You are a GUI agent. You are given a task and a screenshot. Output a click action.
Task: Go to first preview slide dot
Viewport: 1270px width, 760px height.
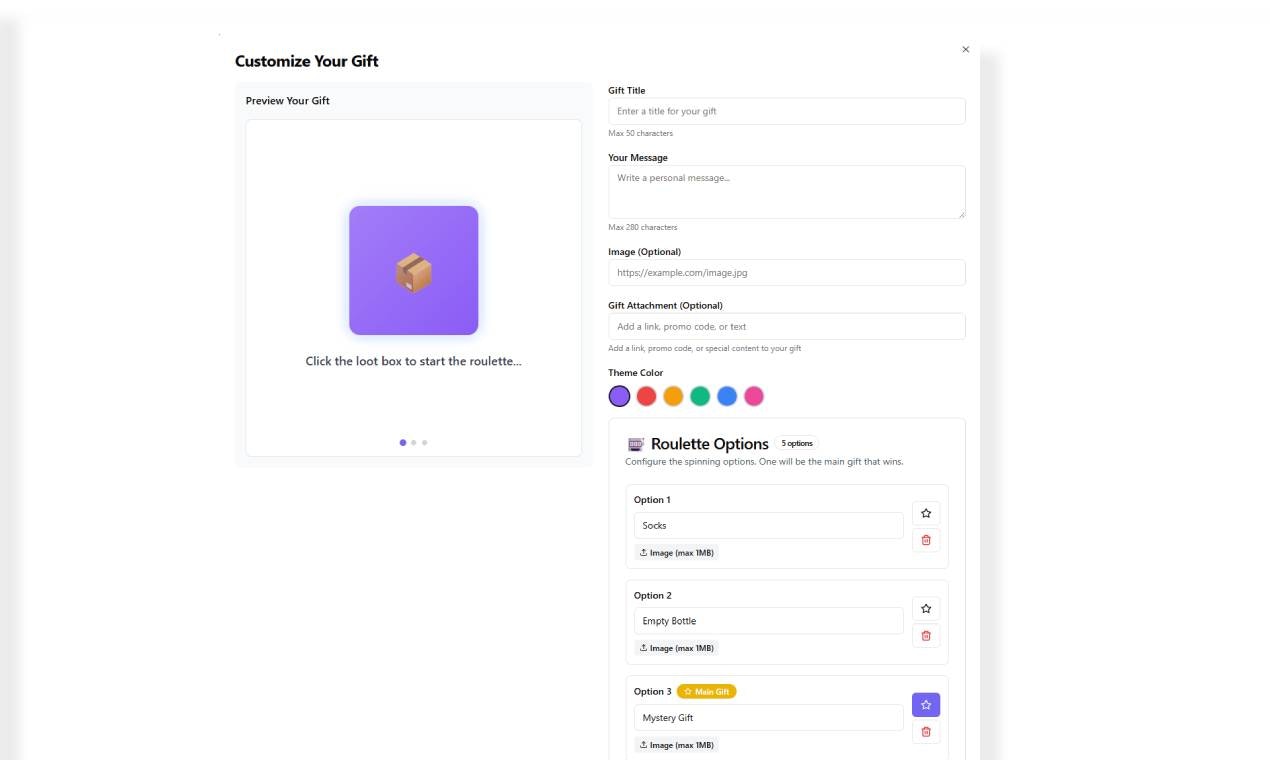click(x=403, y=442)
